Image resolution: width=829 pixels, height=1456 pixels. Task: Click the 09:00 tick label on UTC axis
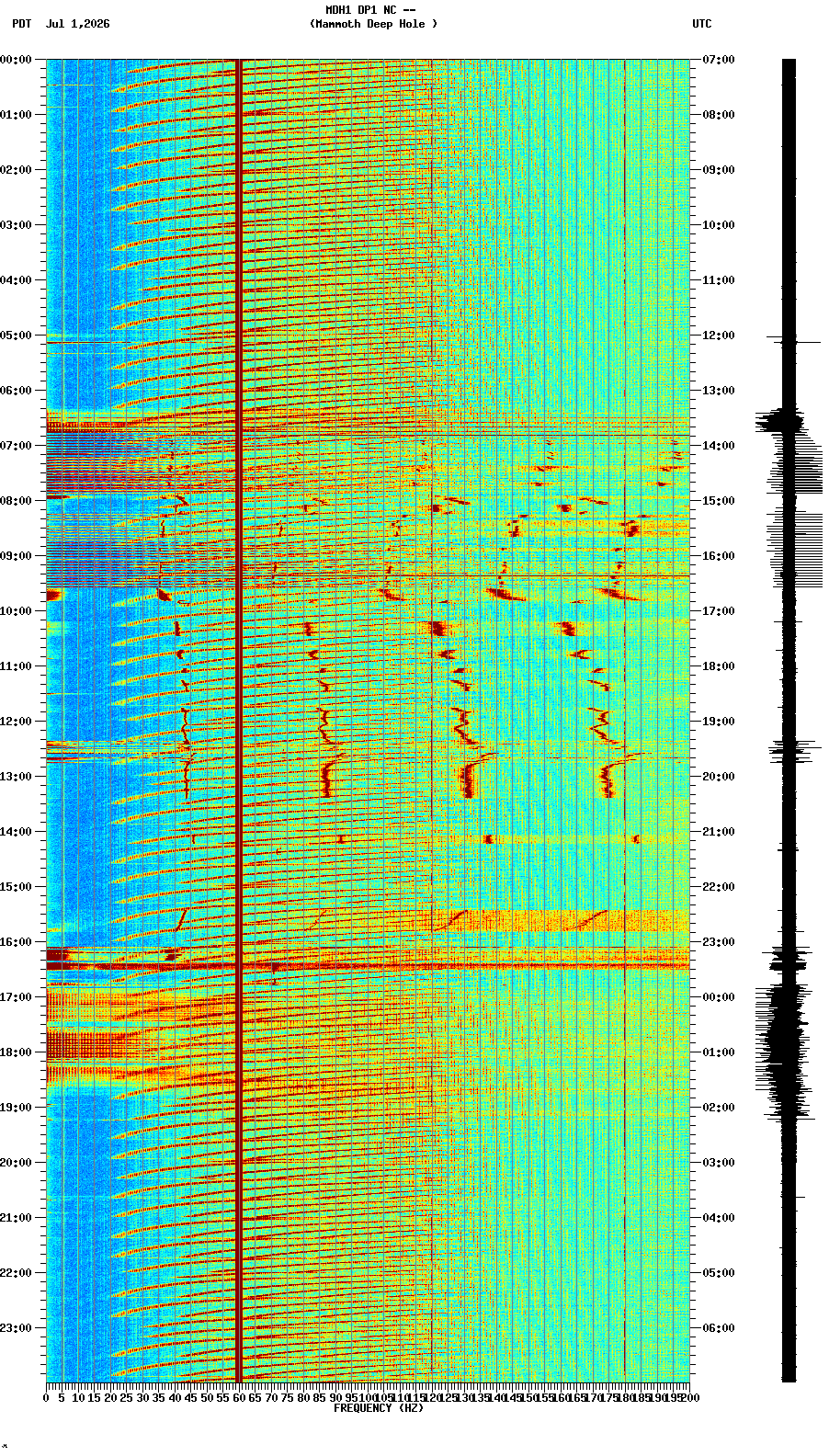coord(719,170)
